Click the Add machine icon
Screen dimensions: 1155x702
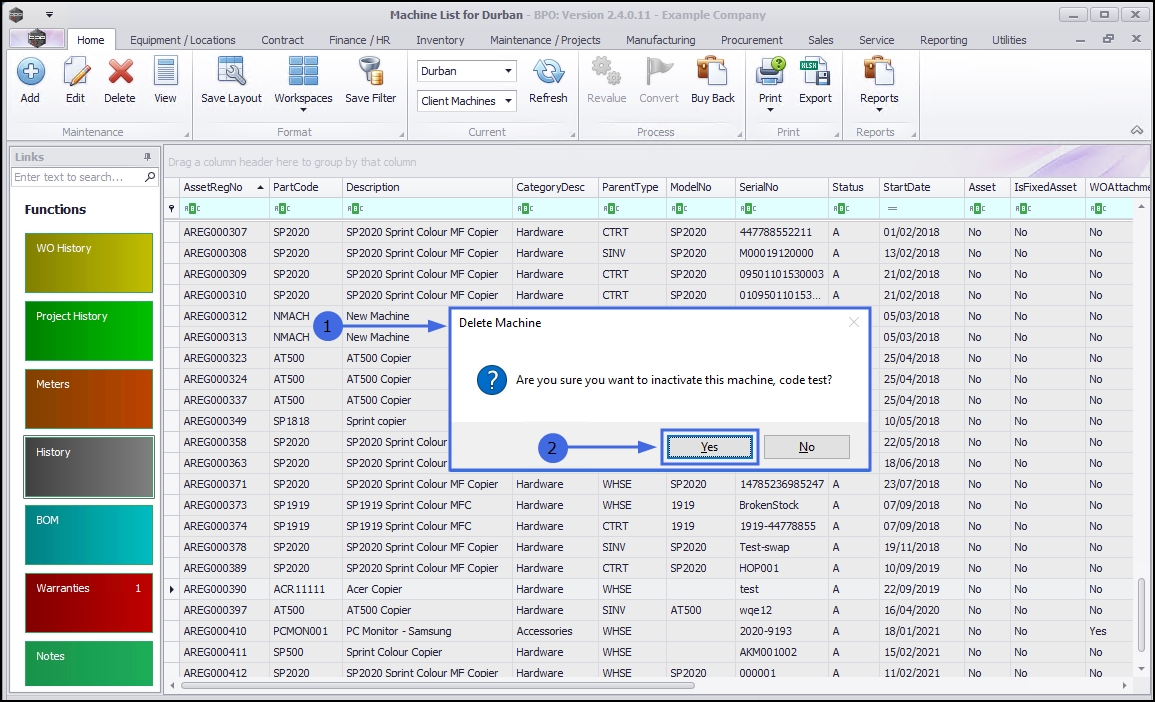click(x=30, y=73)
